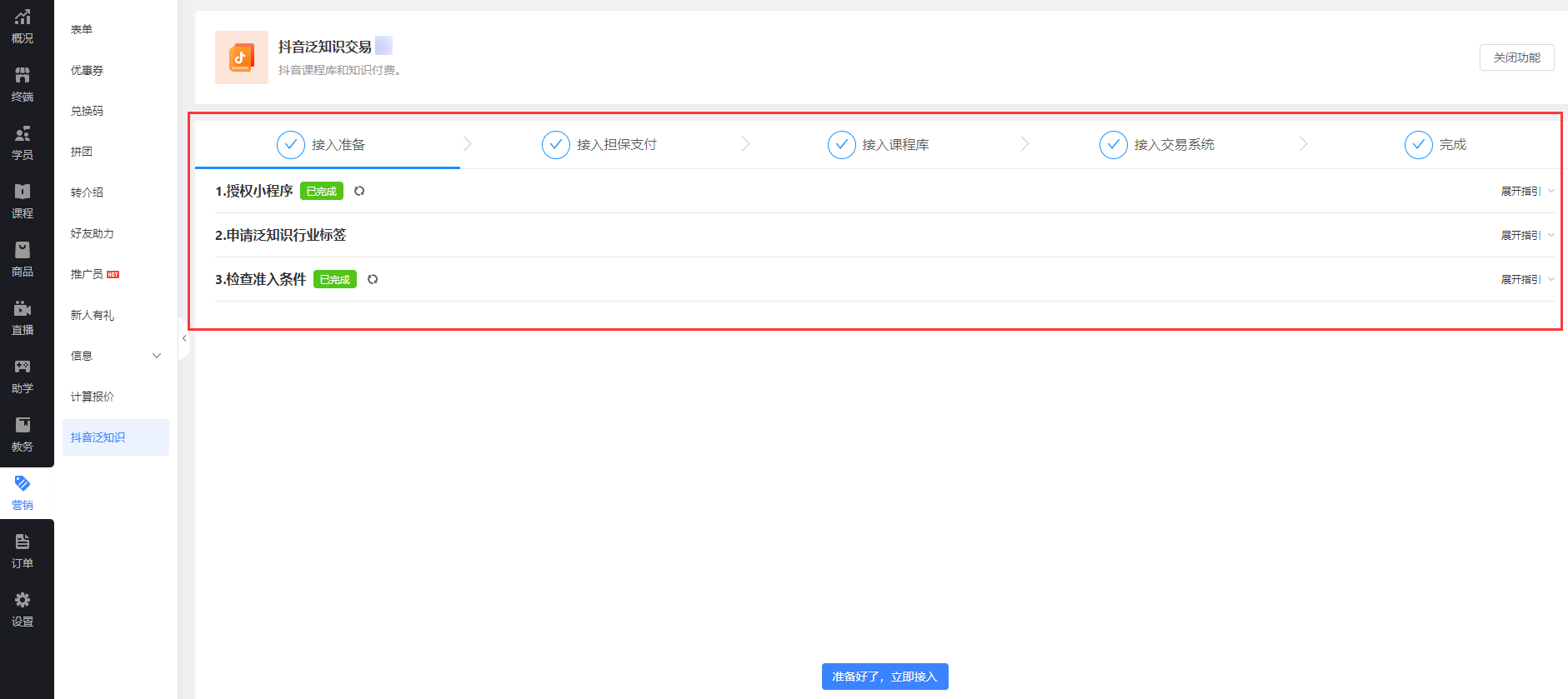1568x699 pixels.
Task: Refresh the 授权小程序 status icon
Action: (359, 191)
